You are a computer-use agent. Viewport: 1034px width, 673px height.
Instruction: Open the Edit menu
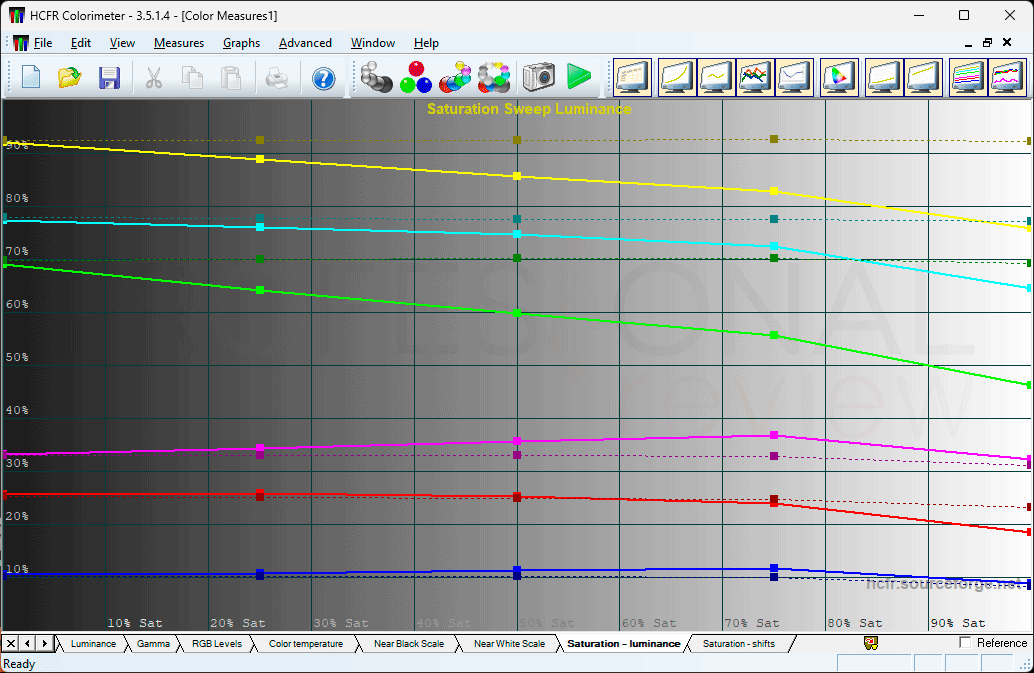(x=80, y=43)
